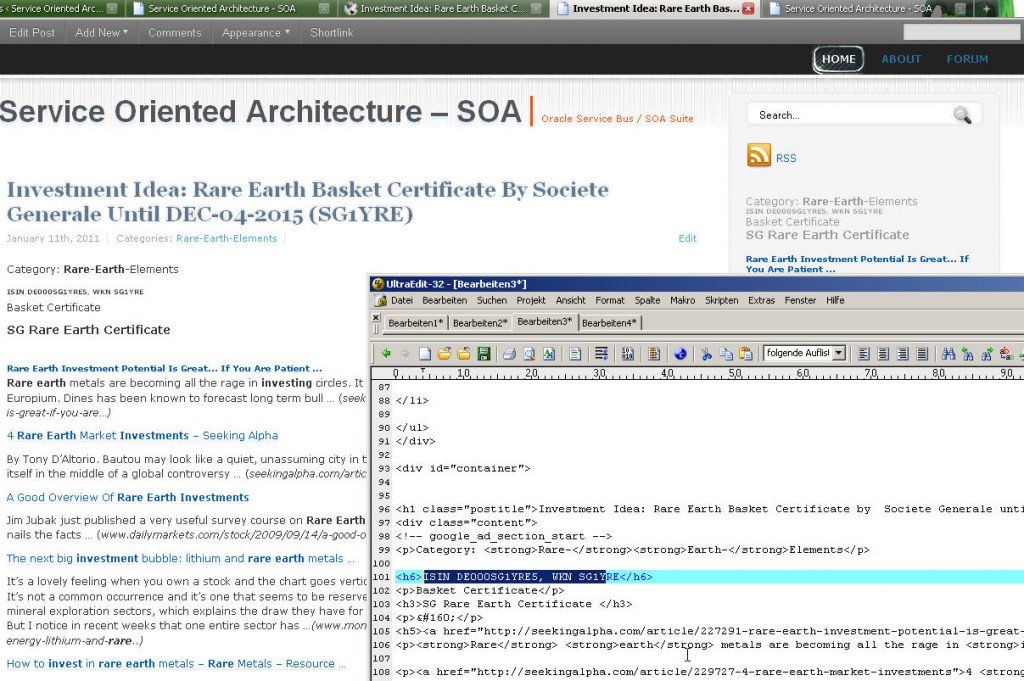Click the Investment Idea post title
This screenshot has height=681, width=1024.
tap(307, 202)
